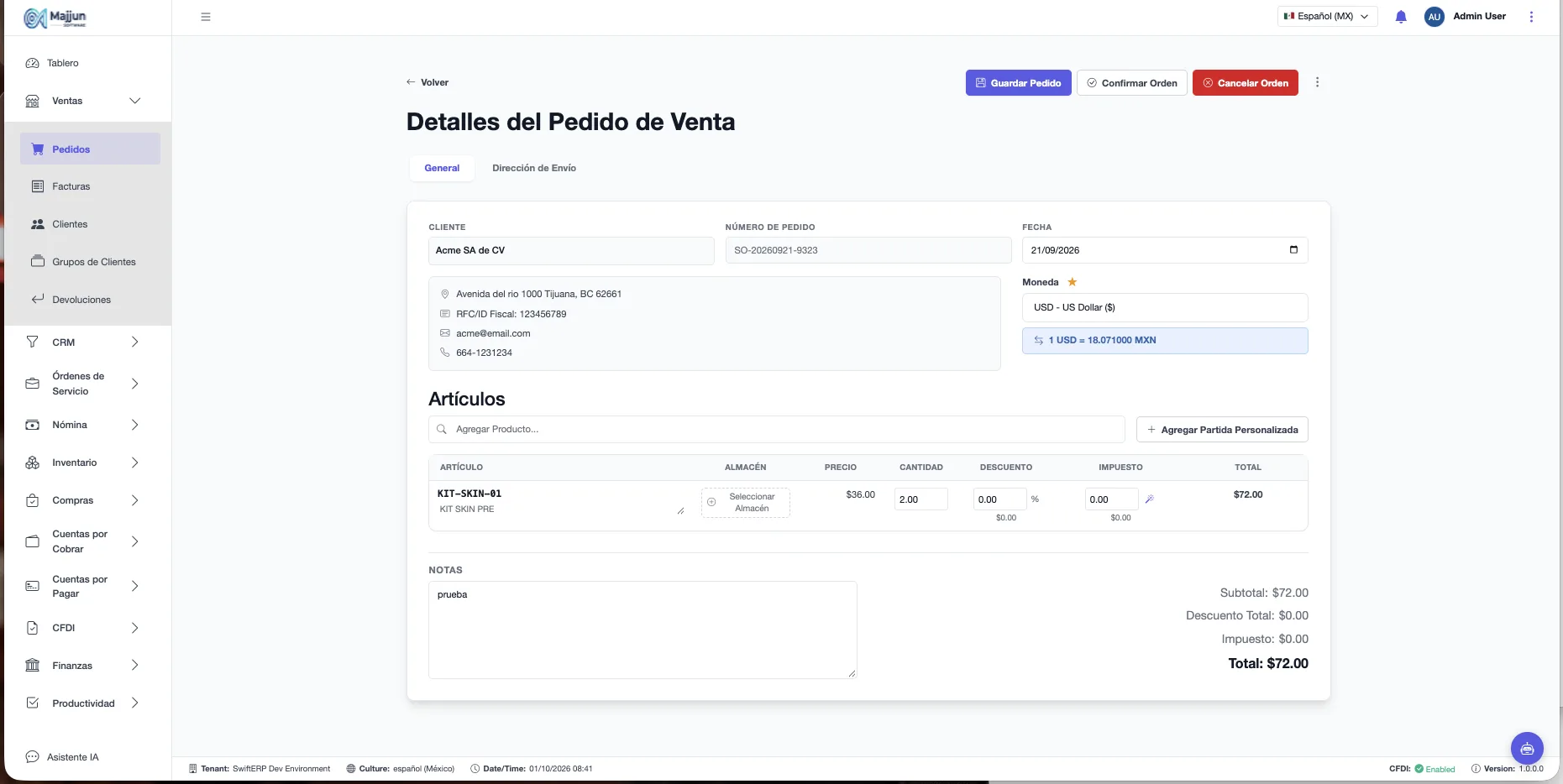Click the favorite star beside Moneda
Image resolution: width=1563 pixels, height=784 pixels.
click(1073, 282)
